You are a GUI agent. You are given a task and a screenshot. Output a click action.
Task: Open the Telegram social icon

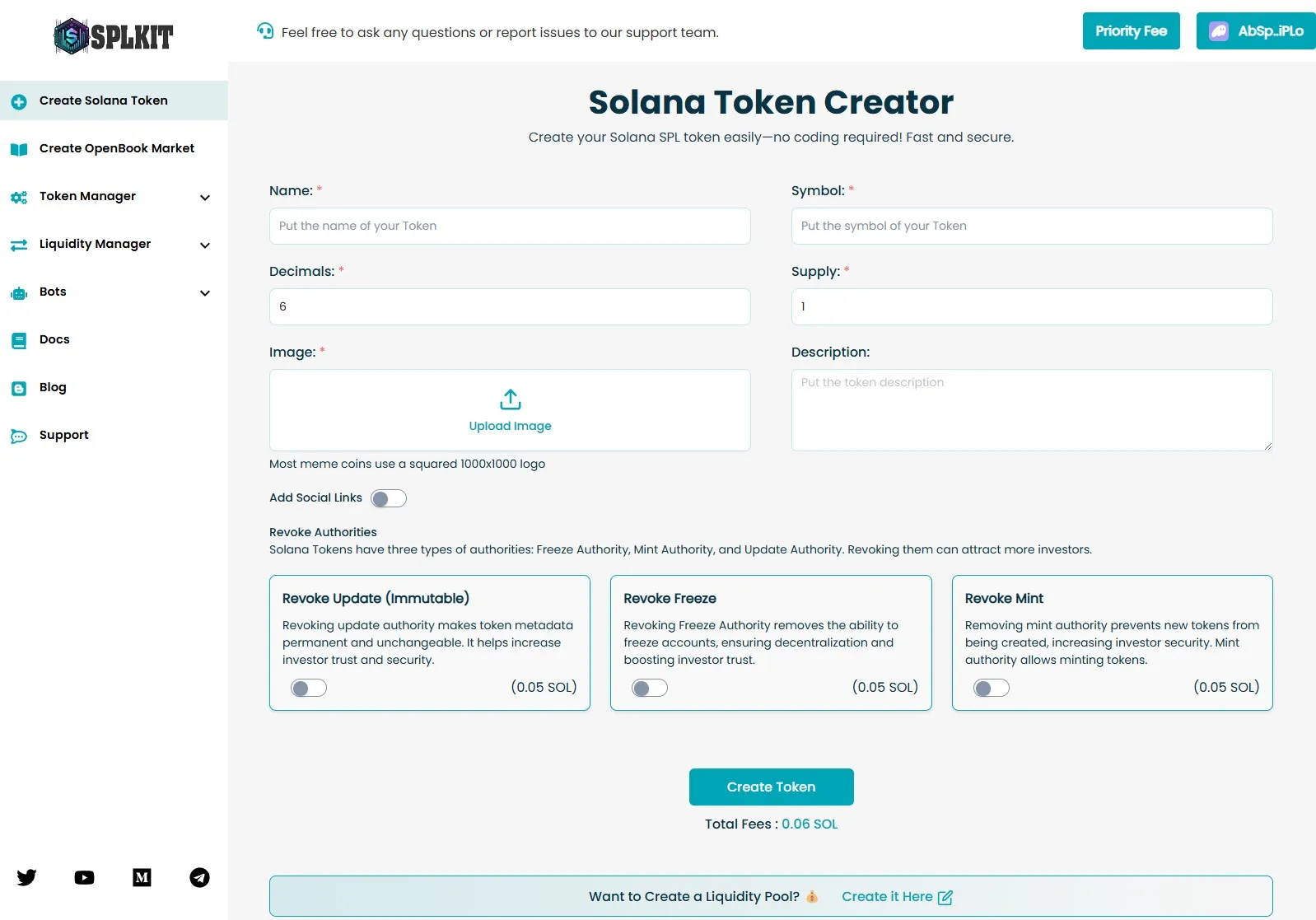tap(199, 877)
